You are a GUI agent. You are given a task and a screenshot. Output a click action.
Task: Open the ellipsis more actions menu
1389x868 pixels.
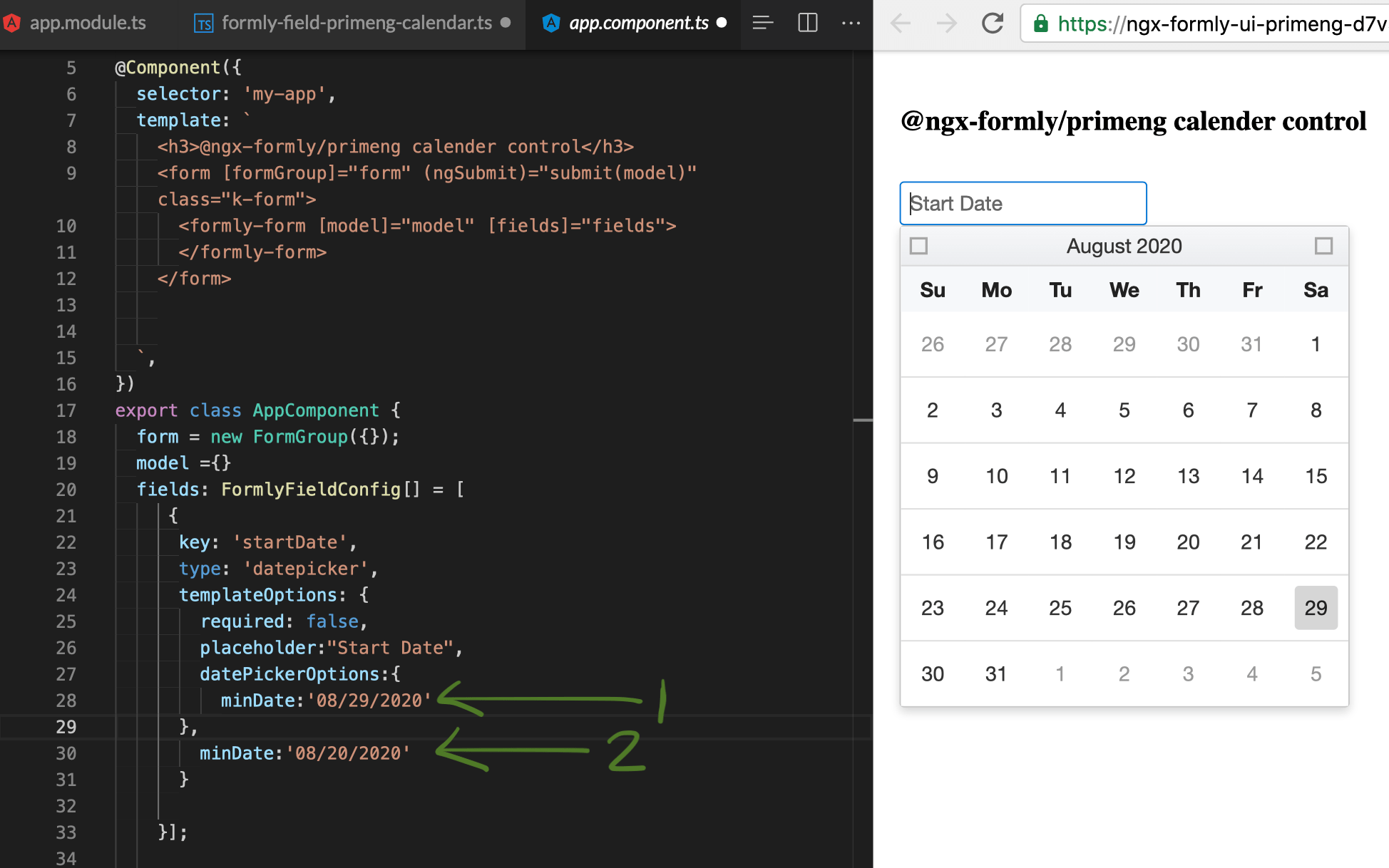[x=851, y=23]
